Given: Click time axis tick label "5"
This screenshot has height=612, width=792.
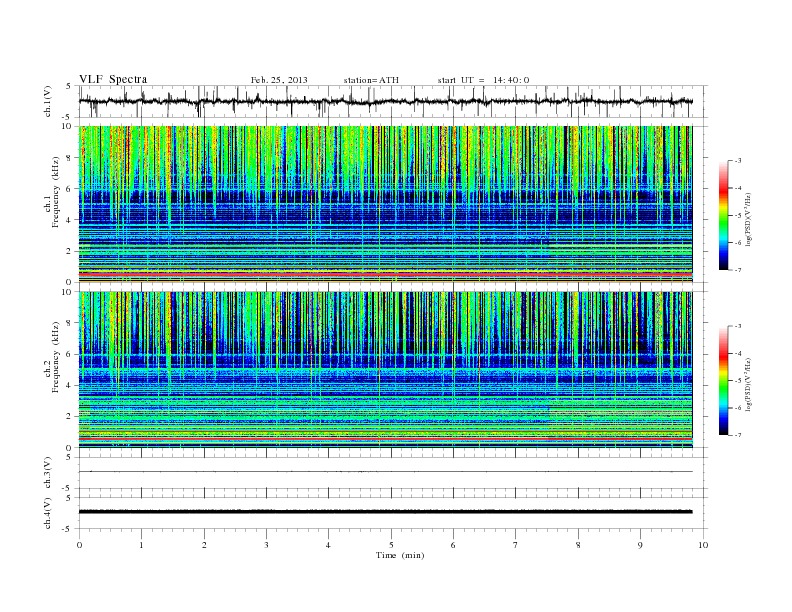Looking at the screenshot, I should [391, 545].
